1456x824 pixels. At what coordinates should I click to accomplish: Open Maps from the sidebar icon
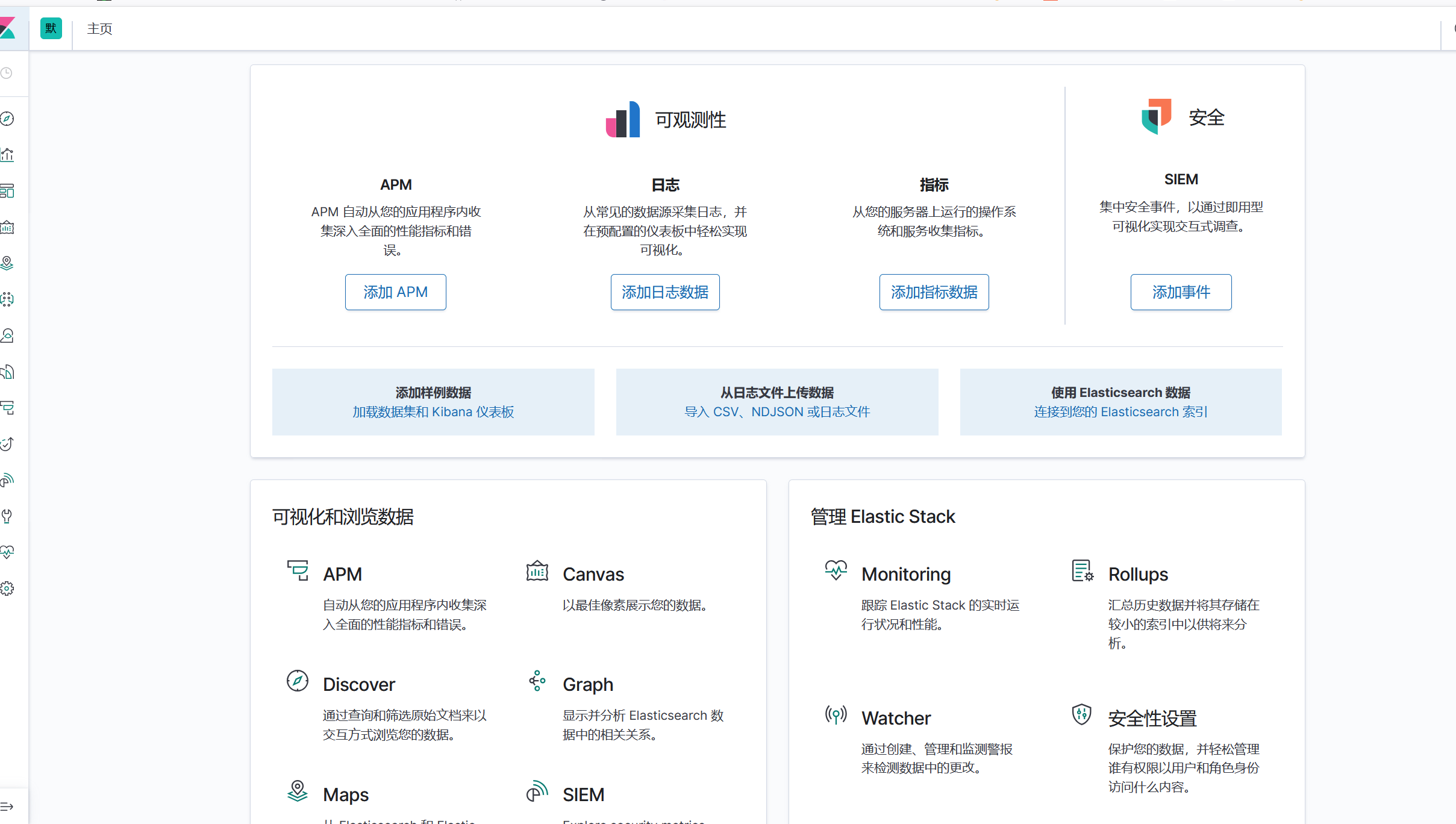click(7, 263)
